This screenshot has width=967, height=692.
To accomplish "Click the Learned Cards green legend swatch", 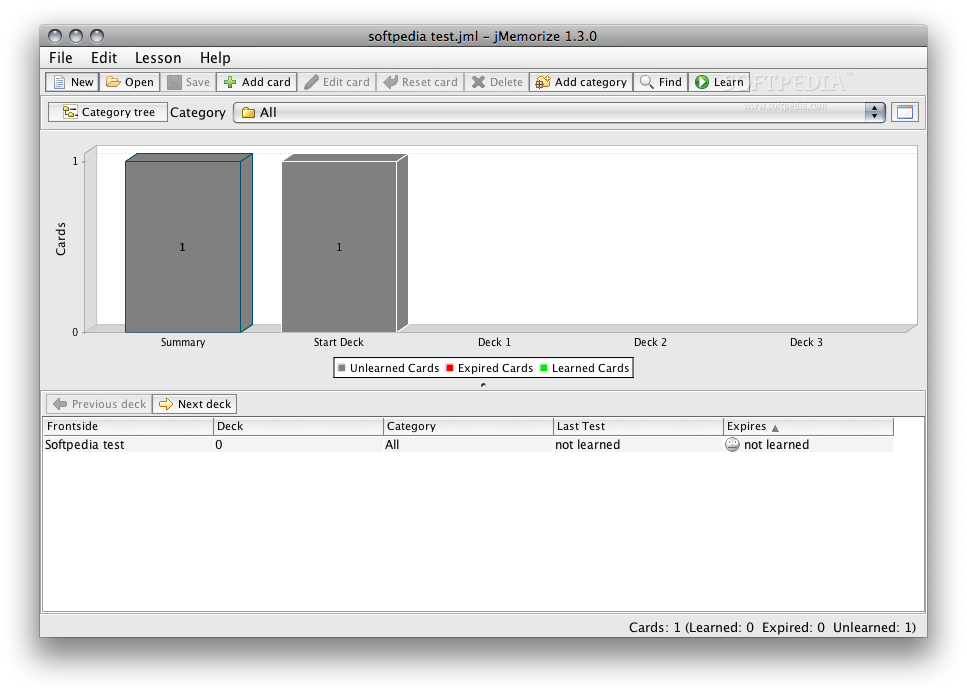I will pos(543,368).
